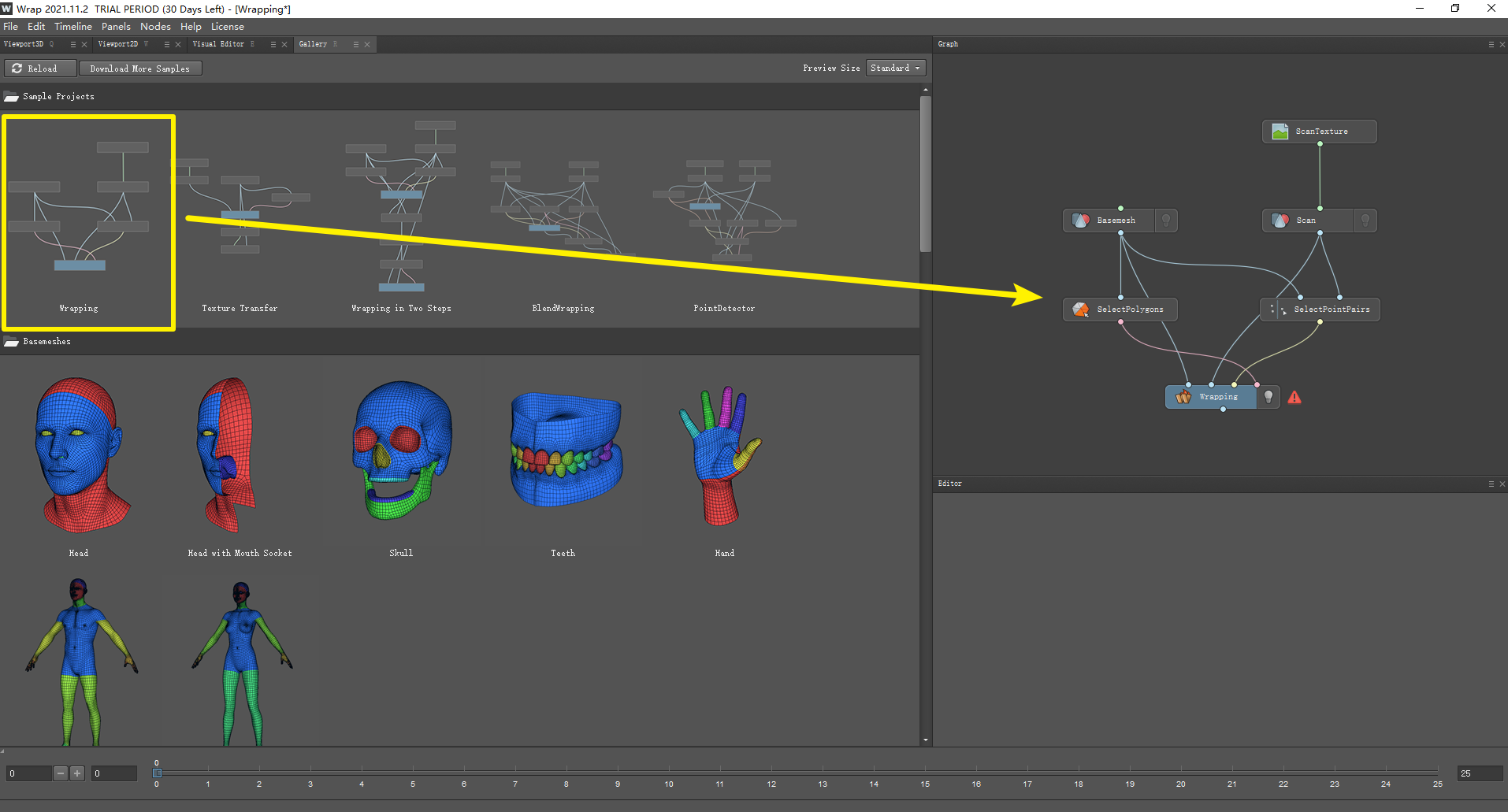Open the Graph panel options menu icon

pos(1491,45)
